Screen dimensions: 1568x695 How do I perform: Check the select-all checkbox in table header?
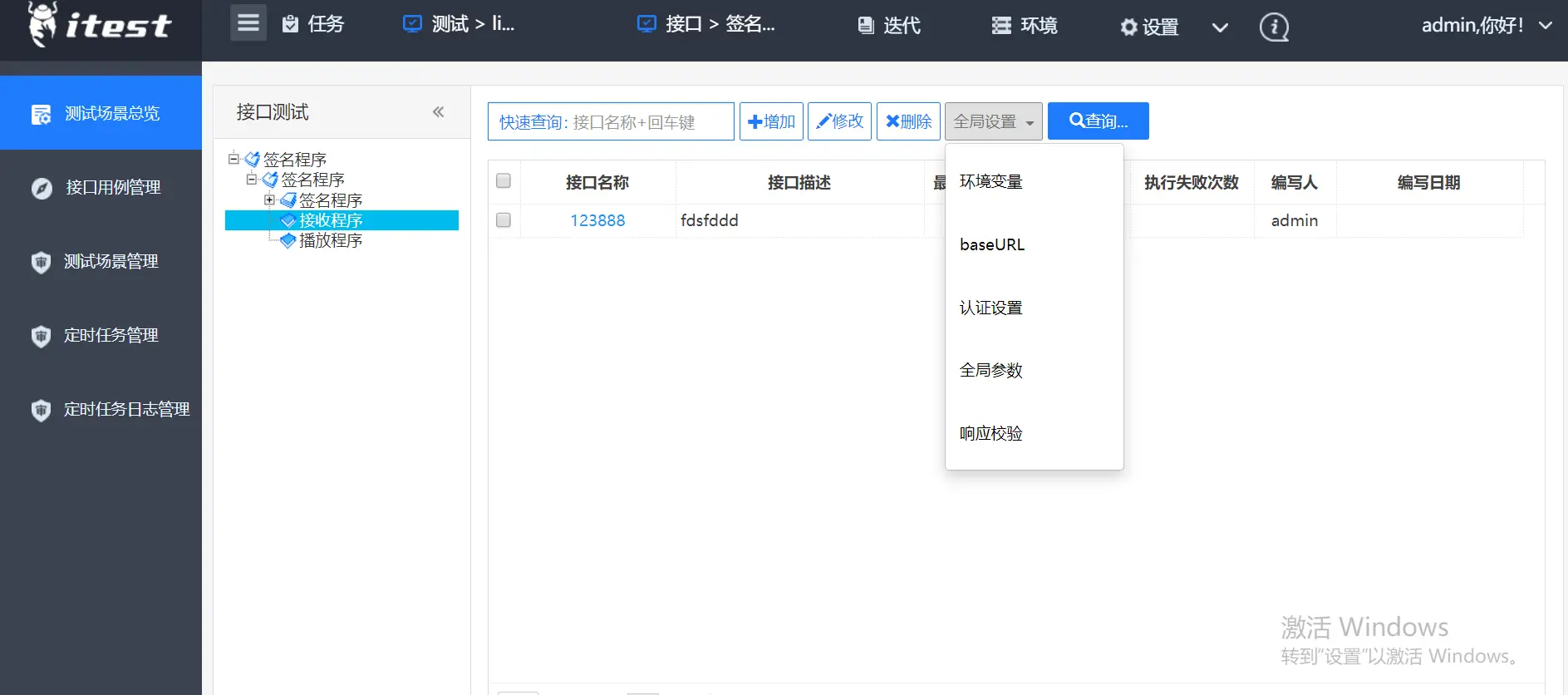point(504,180)
